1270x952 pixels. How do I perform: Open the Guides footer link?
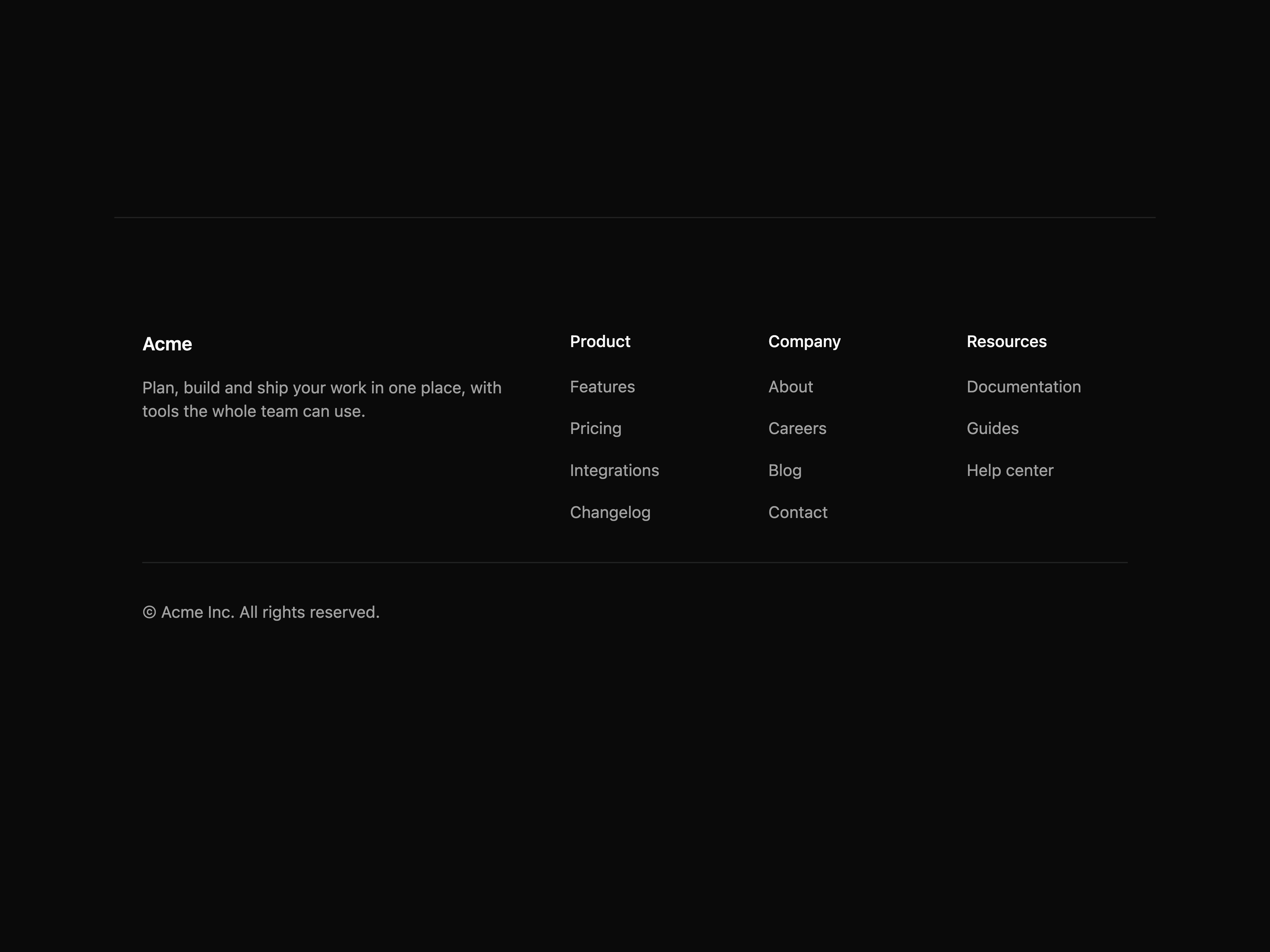click(992, 429)
